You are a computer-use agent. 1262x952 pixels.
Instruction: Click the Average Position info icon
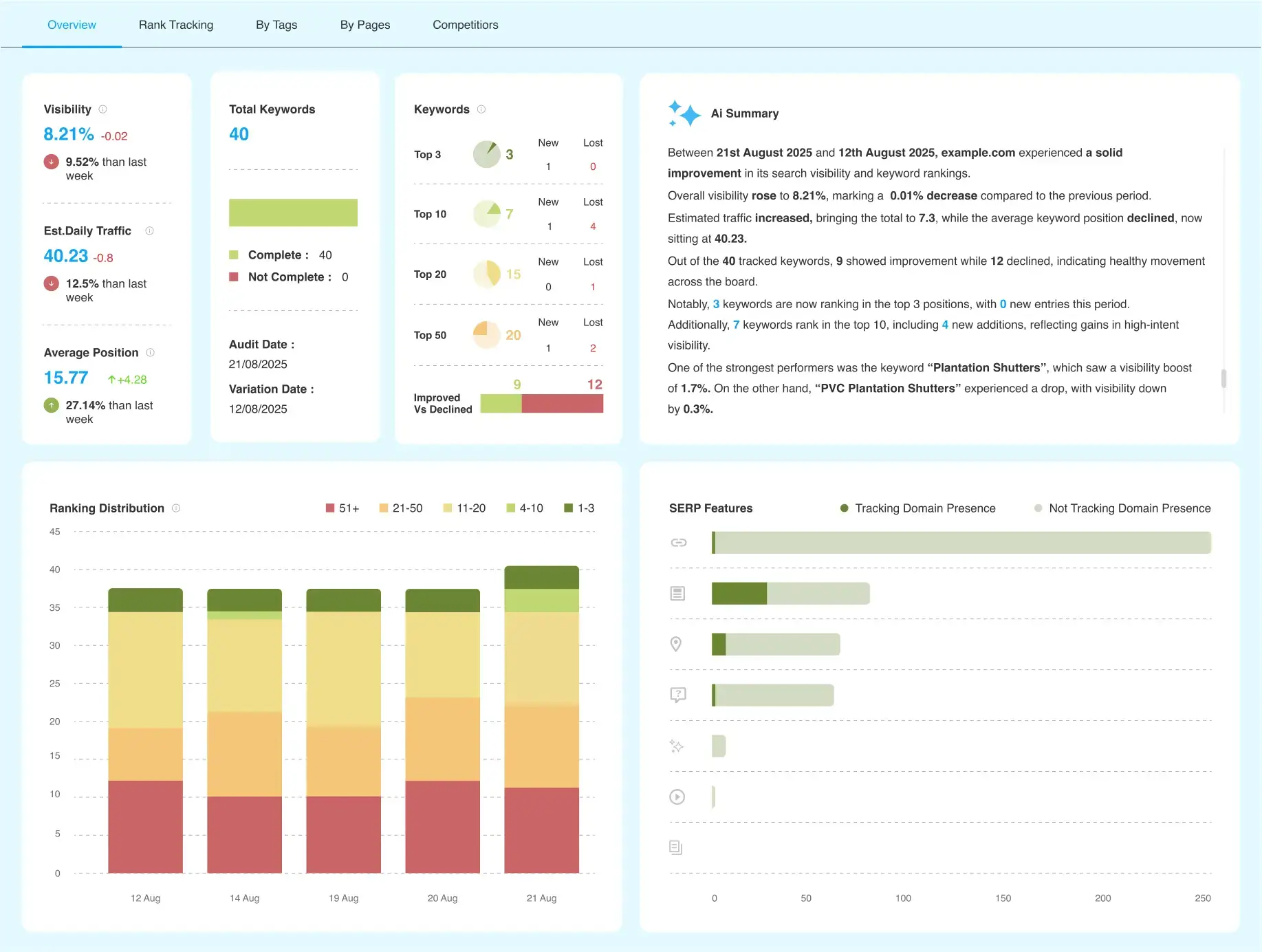[151, 353]
